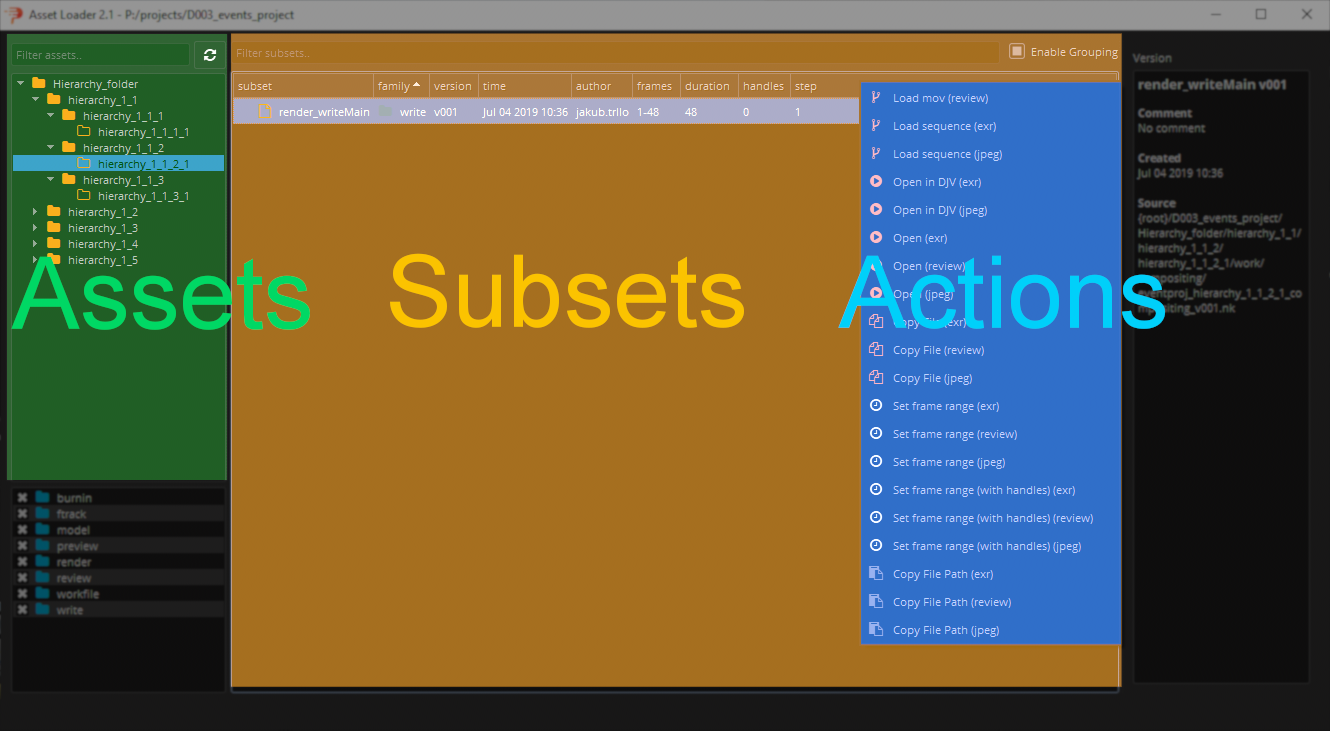1330x731 pixels.
Task: Click the Filter assets input field
Action: point(100,55)
